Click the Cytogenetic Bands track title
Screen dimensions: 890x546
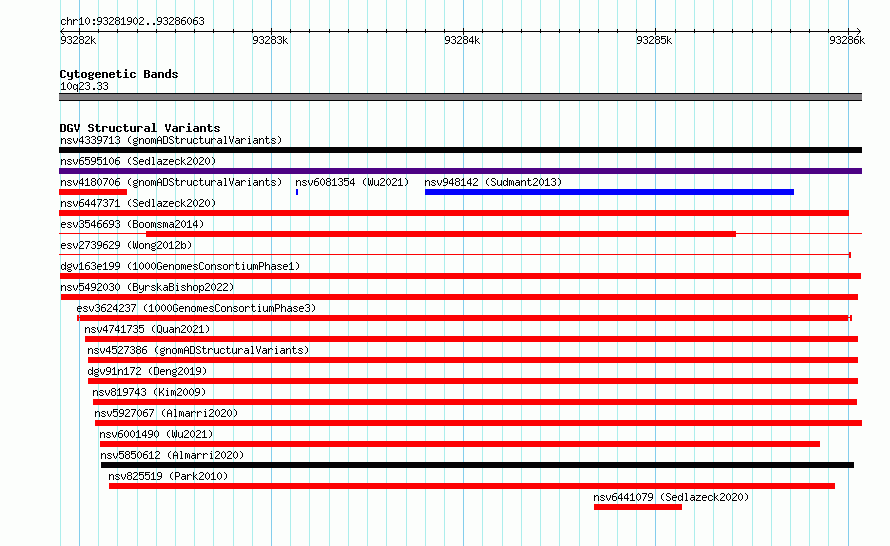[119, 74]
